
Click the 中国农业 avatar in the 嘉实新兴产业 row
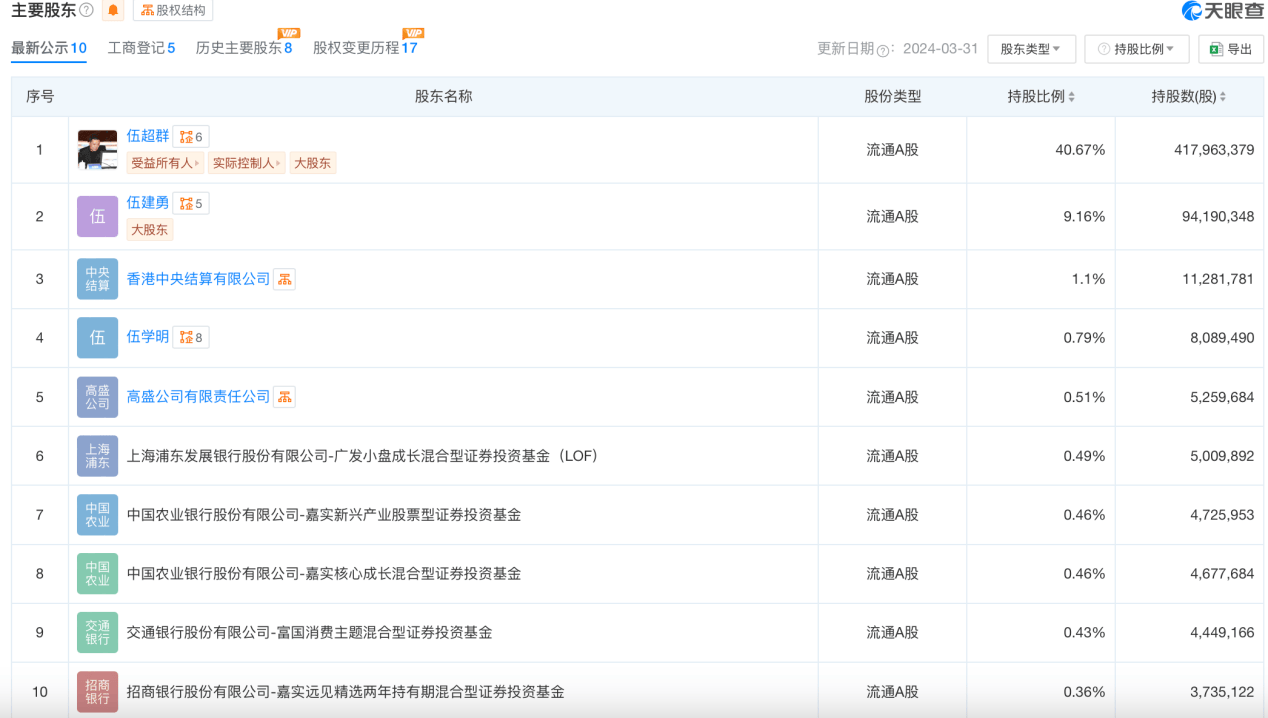[x=97, y=515]
